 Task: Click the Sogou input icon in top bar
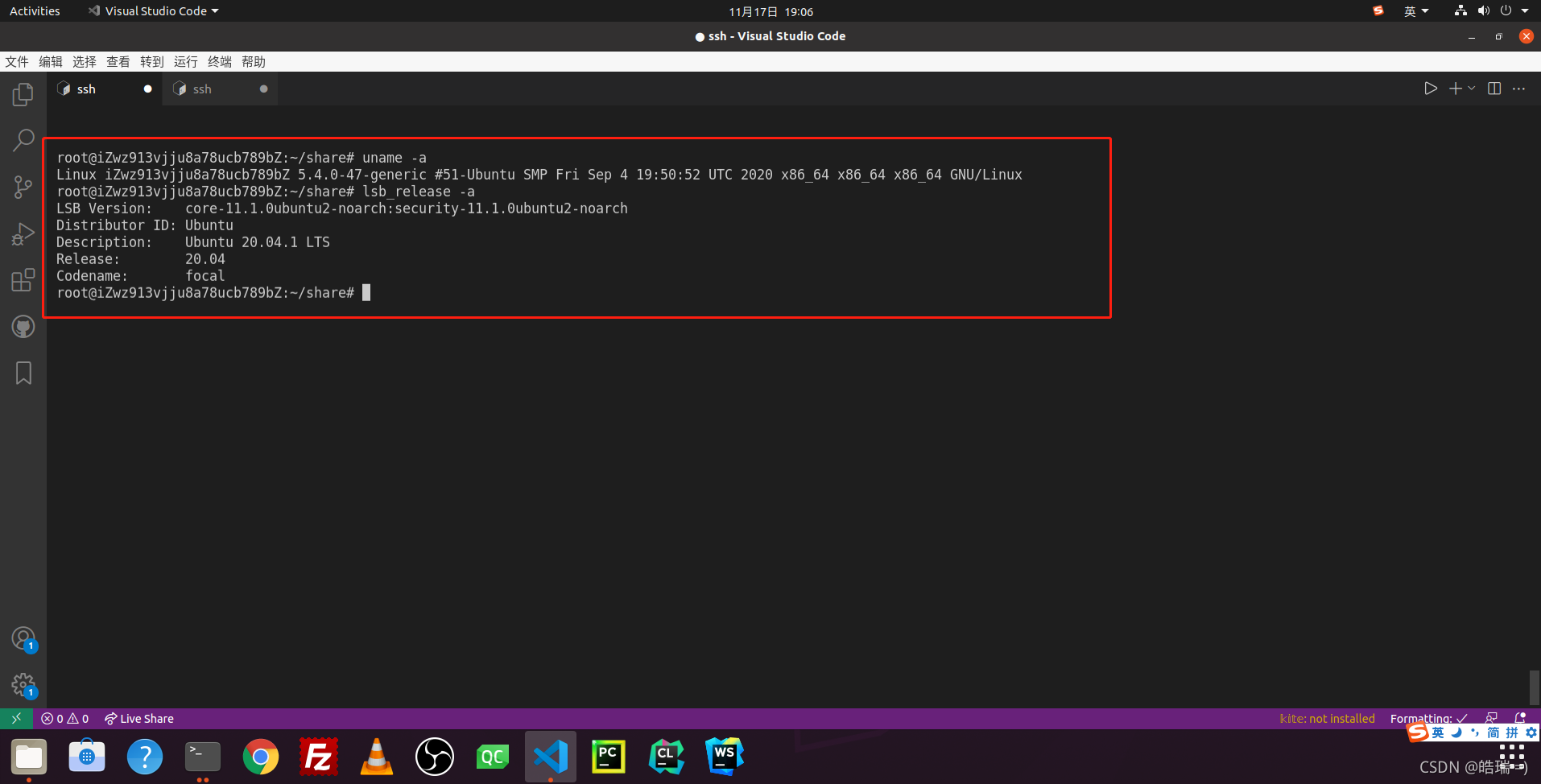(1378, 11)
